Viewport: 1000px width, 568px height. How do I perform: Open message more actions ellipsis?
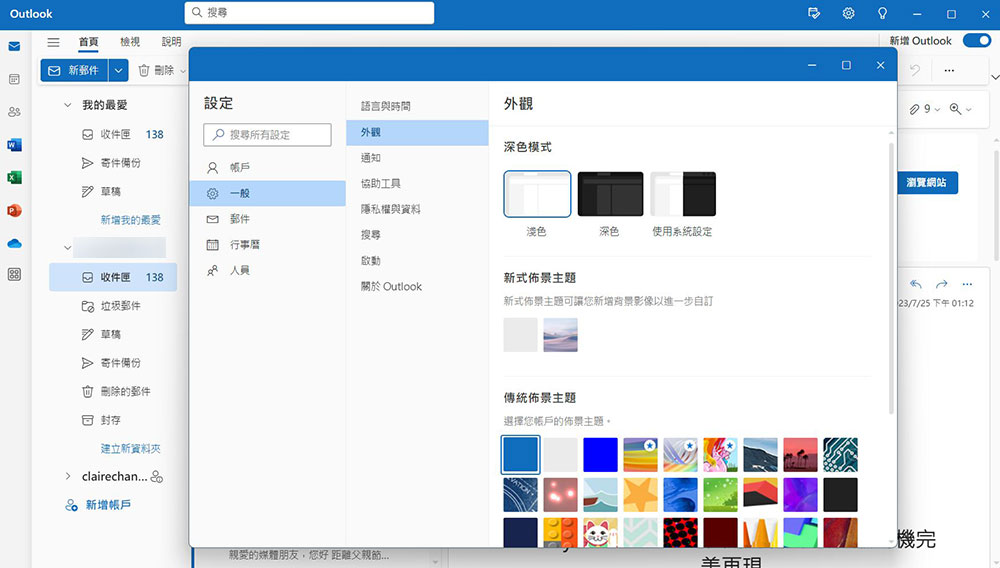[x=967, y=284]
